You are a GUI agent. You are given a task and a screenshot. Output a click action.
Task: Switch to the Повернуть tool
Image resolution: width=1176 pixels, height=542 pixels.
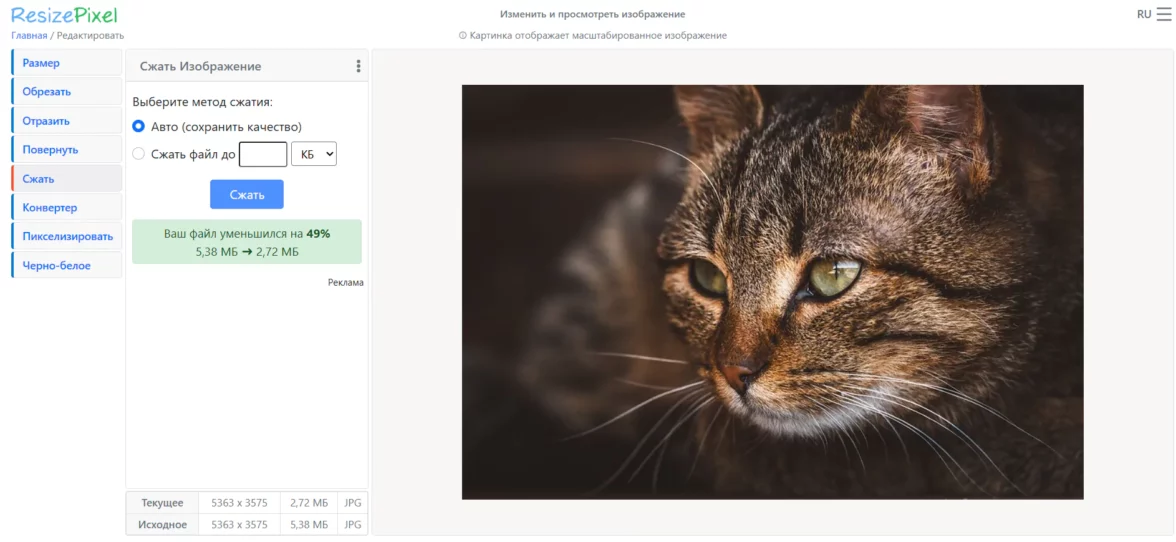[66, 150]
